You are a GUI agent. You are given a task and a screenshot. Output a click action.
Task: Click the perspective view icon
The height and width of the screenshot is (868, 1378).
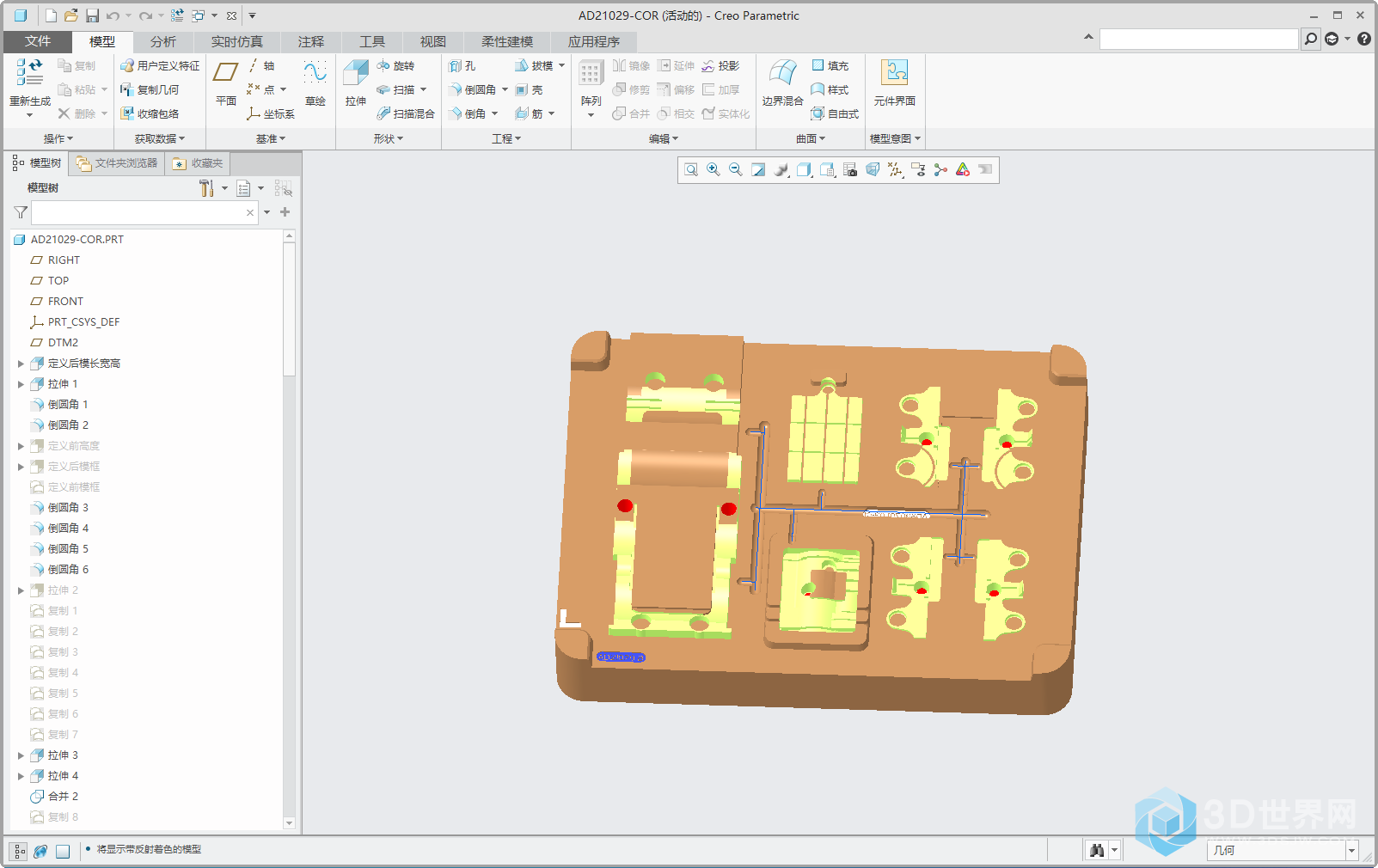873,170
